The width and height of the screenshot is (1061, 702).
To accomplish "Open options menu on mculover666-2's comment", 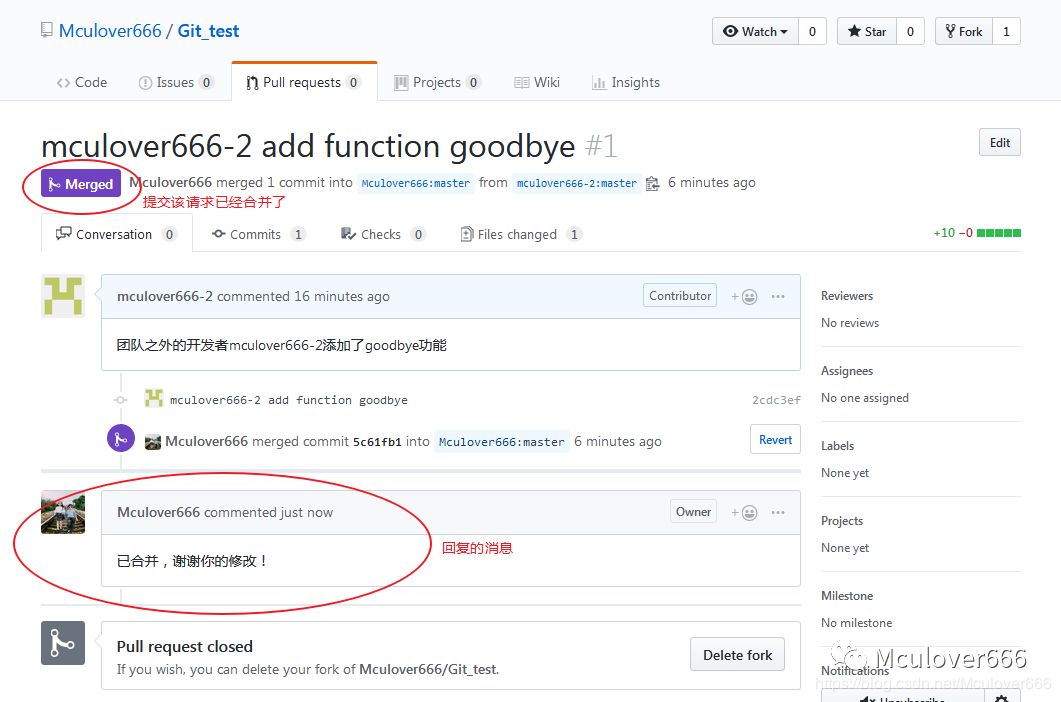I will coord(778,296).
